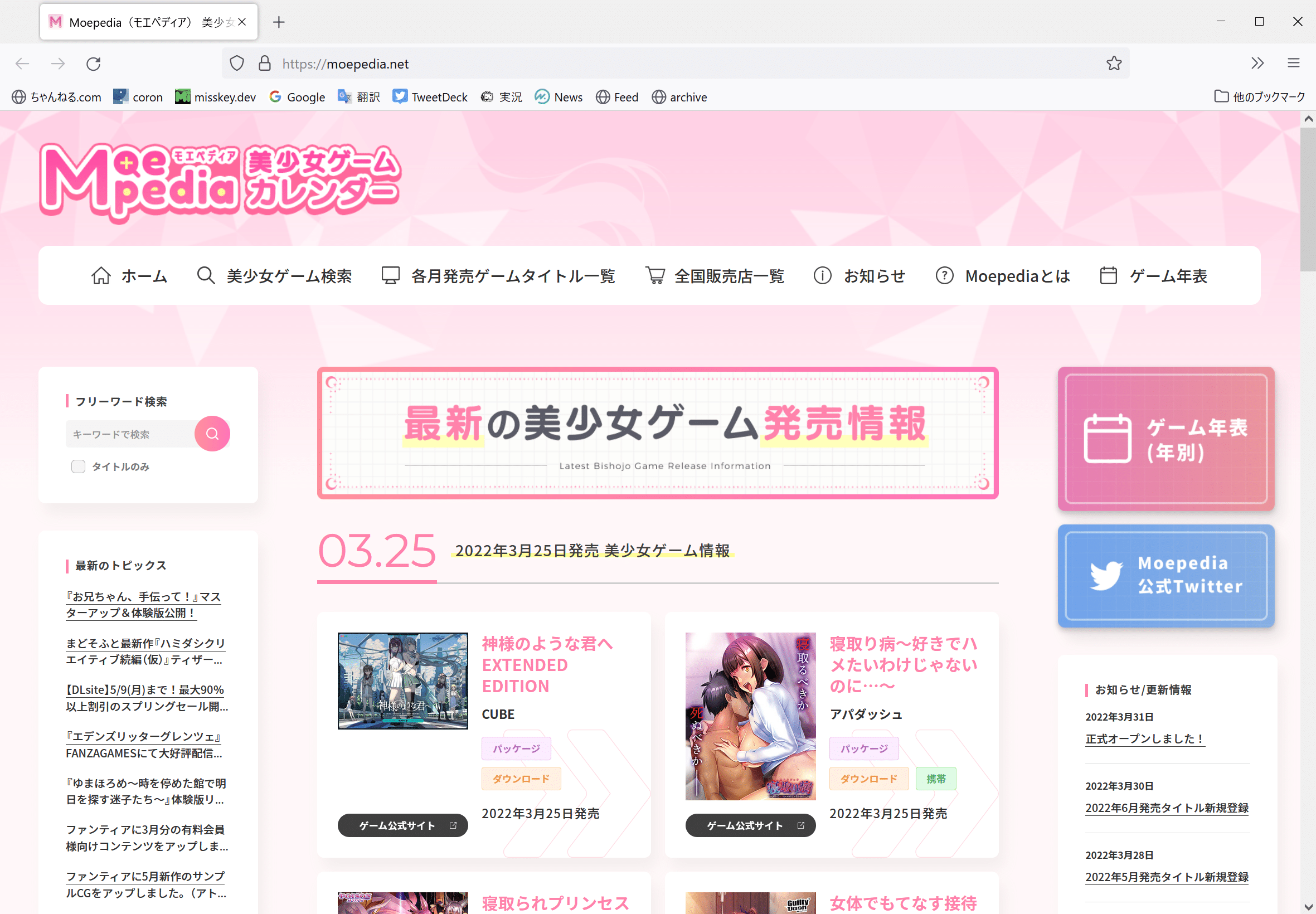Open the 実況 bookmark

[502, 98]
